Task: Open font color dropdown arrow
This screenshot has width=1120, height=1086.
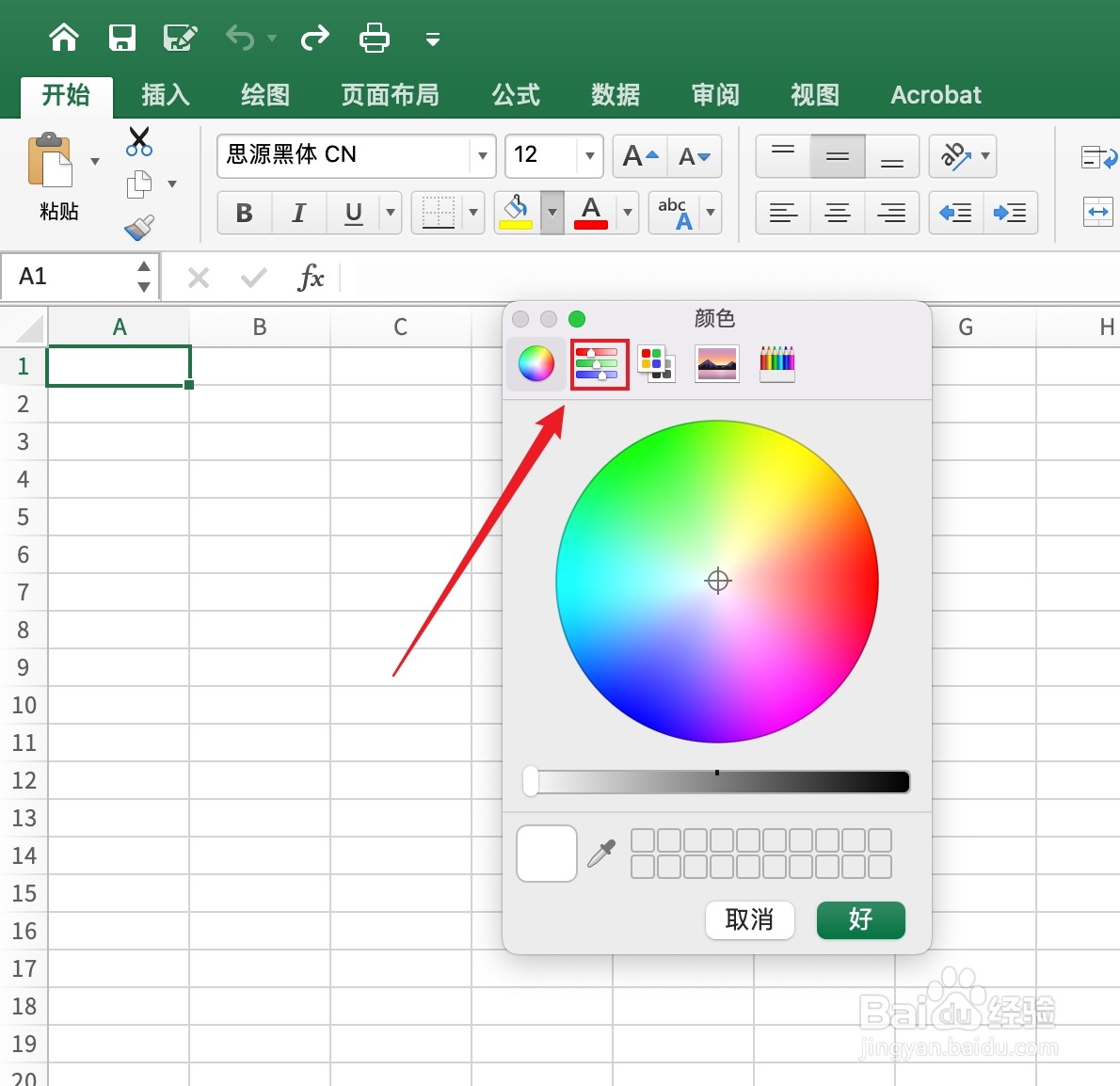Action: tap(627, 212)
